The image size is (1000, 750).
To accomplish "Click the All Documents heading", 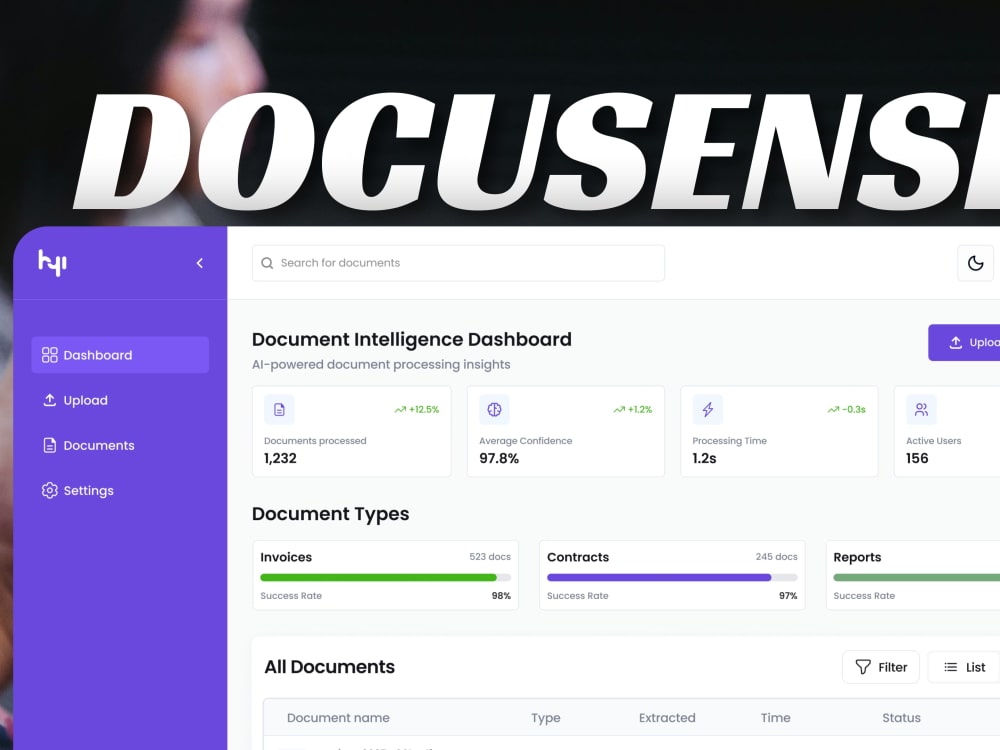I will pos(330,666).
